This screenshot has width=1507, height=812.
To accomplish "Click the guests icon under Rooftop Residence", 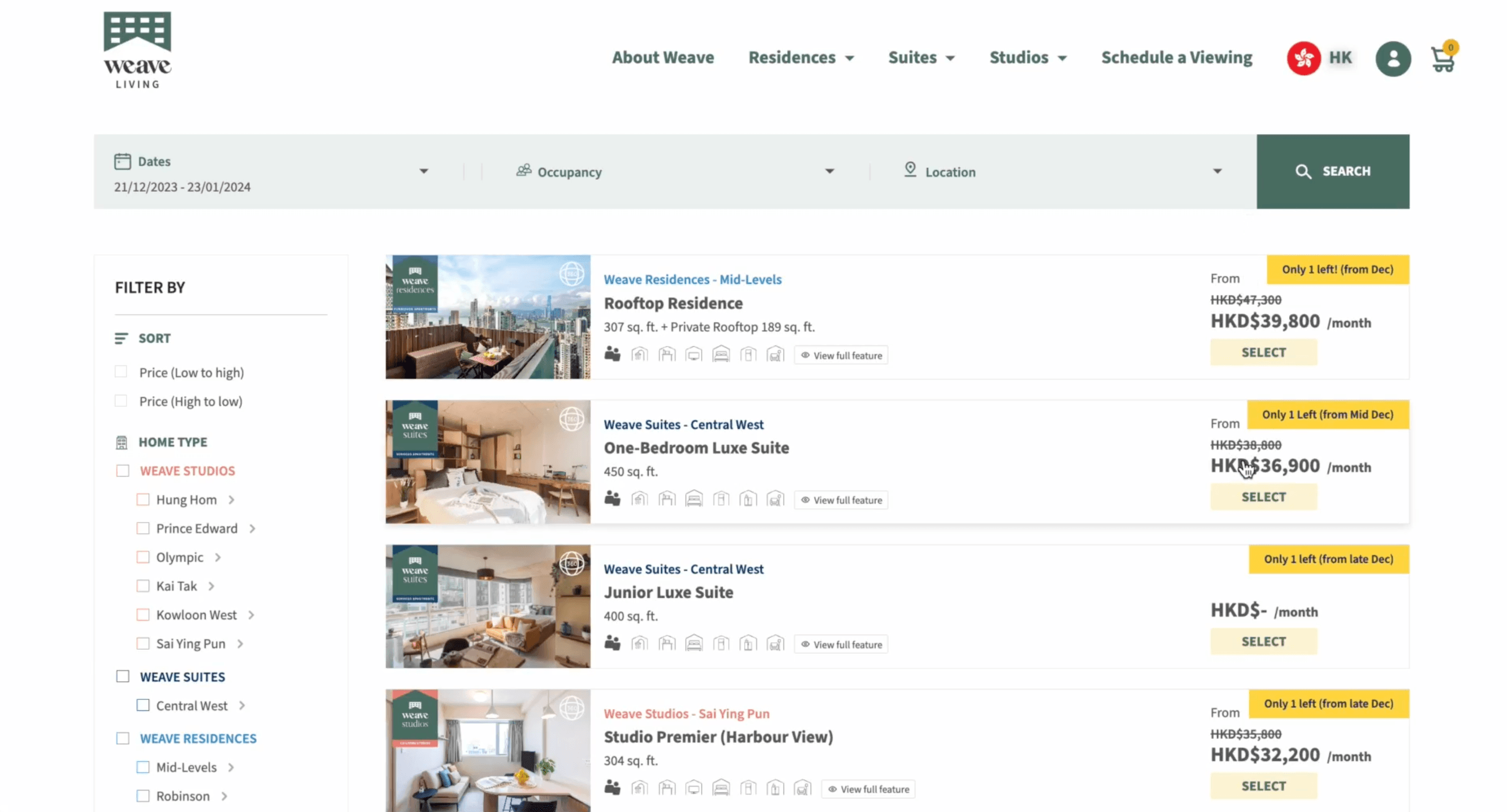I will [612, 355].
